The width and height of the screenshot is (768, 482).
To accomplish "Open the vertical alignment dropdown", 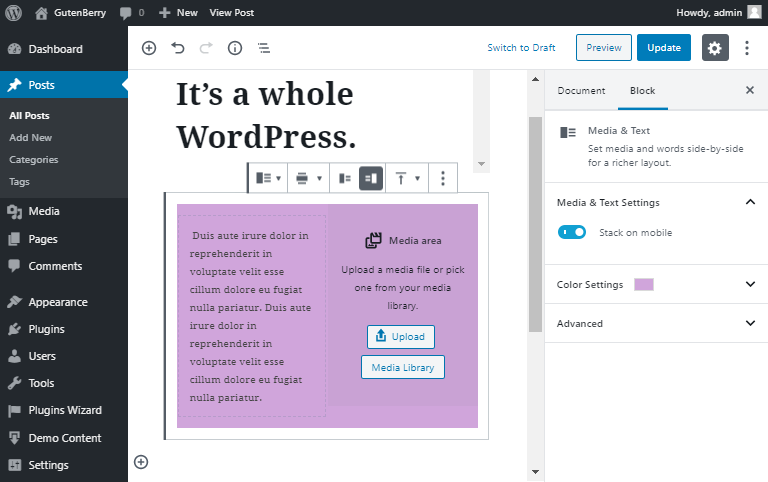I will (x=408, y=178).
